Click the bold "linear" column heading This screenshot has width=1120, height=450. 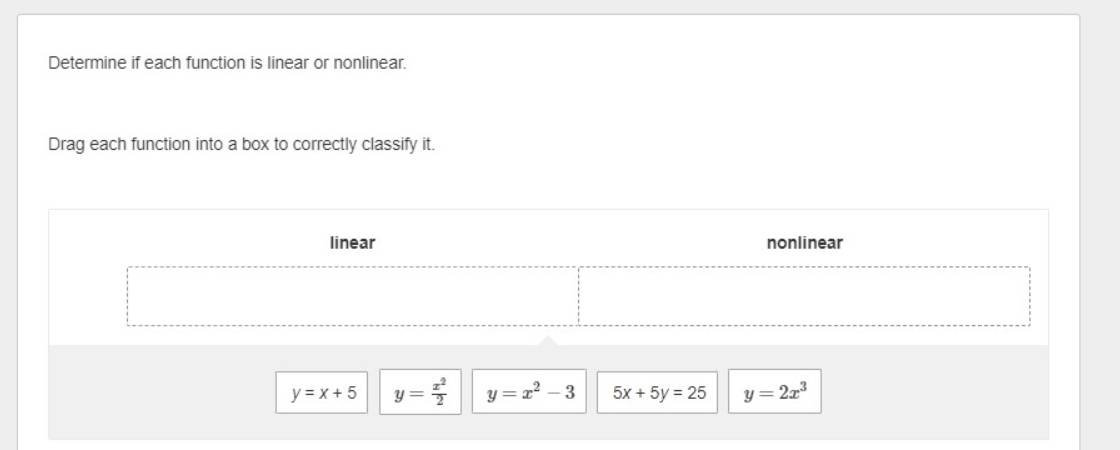click(x=352, y=243)
